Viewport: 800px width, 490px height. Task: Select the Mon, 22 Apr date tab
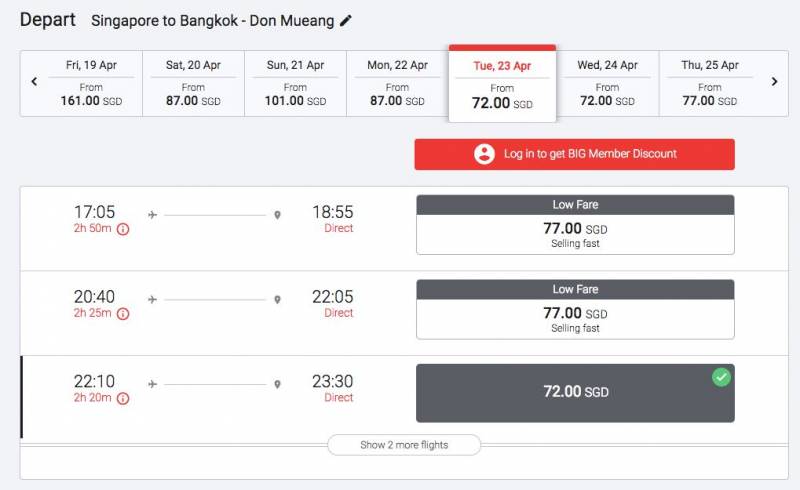[x=397, y=82]
